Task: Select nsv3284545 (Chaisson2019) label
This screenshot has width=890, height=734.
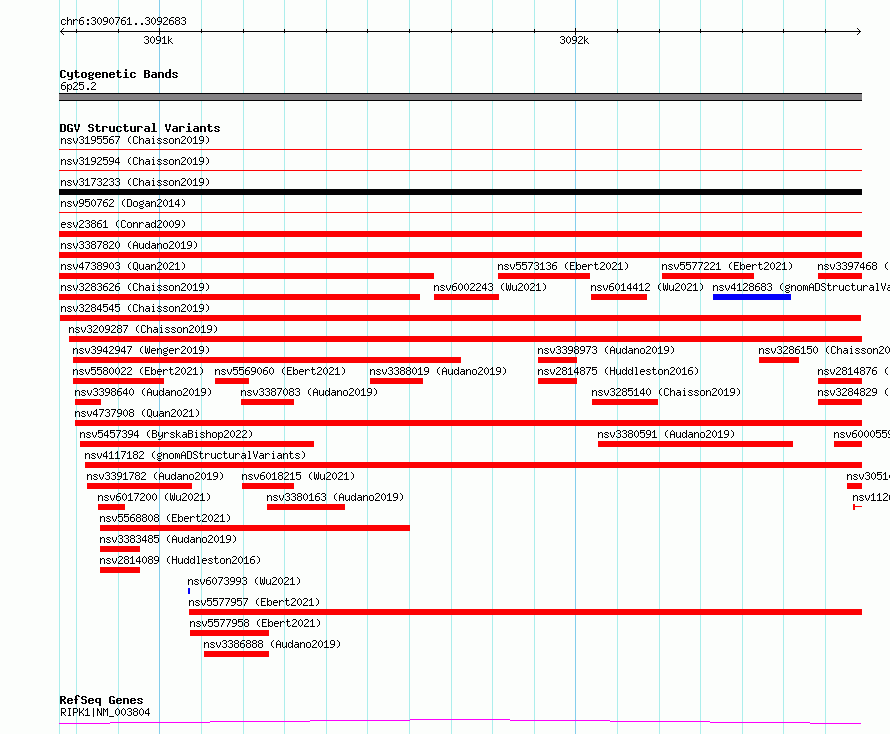Action: pyautogui.click(x=135, y=308)
